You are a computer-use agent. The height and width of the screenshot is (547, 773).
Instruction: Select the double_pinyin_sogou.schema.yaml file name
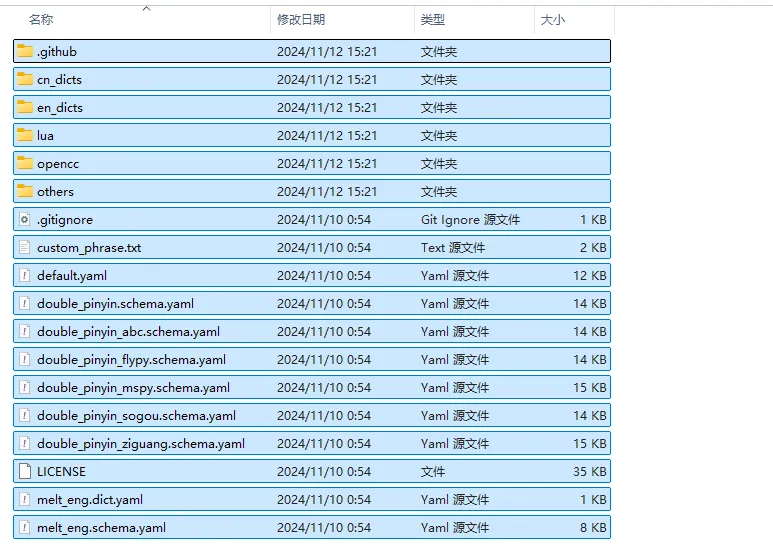point(136,416)
